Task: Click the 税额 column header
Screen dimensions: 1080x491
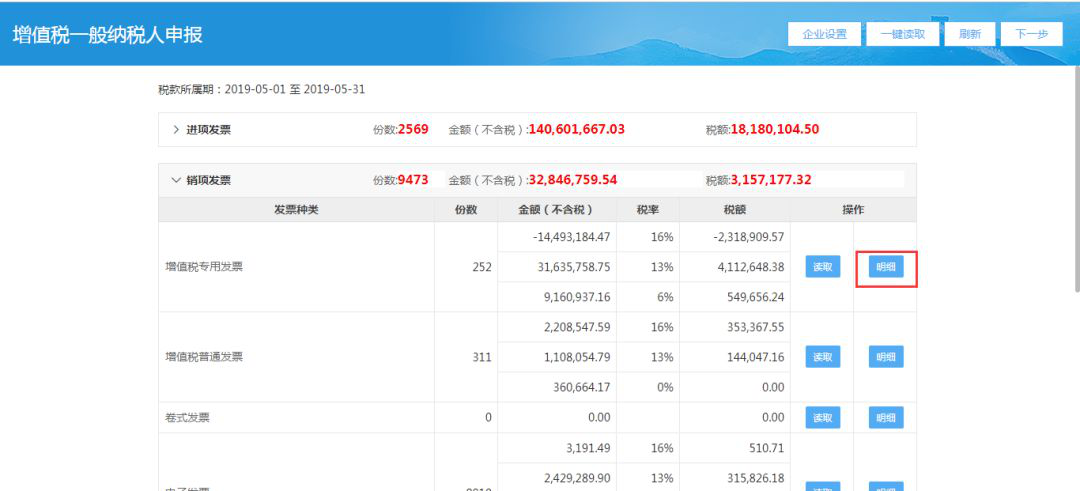Action: point(734,210)
